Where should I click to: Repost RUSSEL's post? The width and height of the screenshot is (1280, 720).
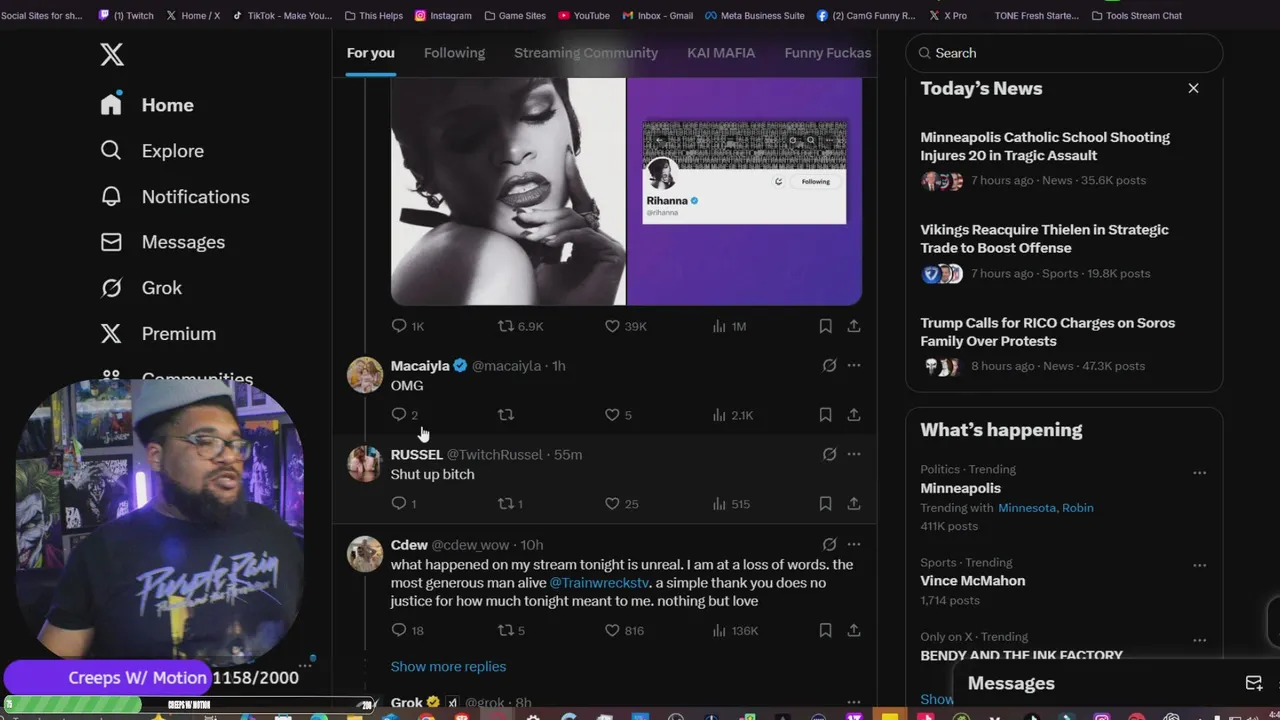(510, 504)
